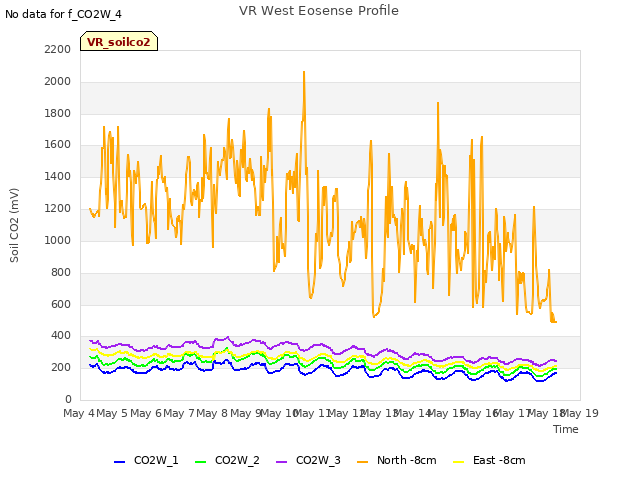This screenshot has height=480, width=640.
Task: Click the yellow East -8cm legend swatch
Action: [x=458, y=462]
